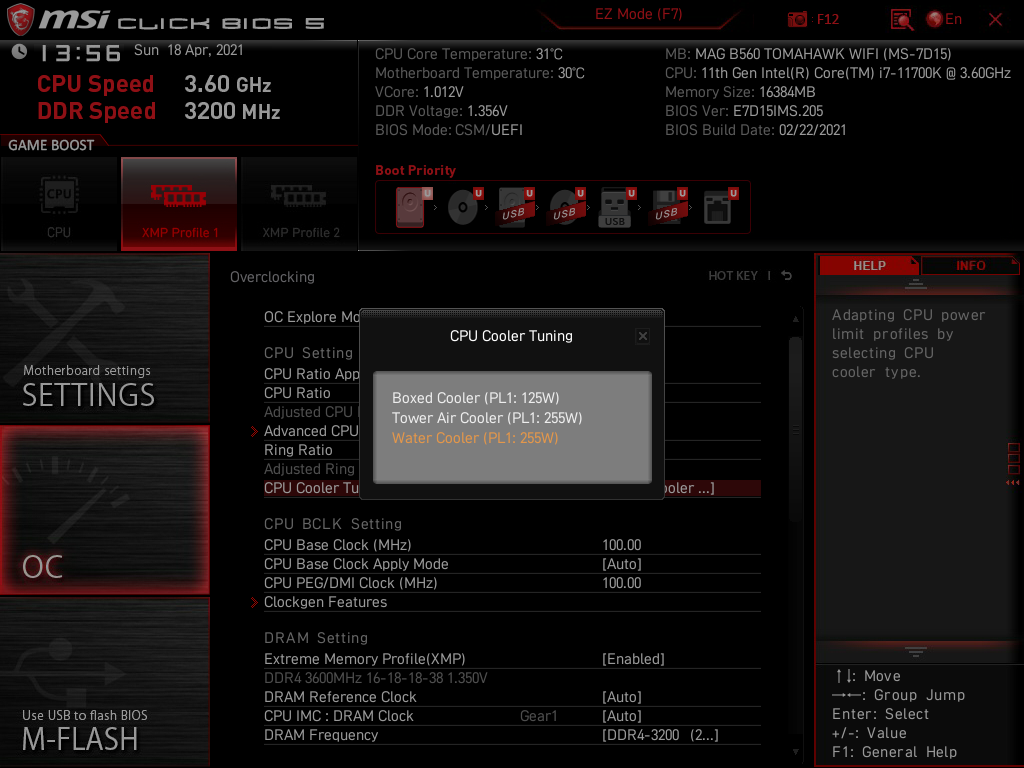Switch to the INFO tab
The width and height of the screenshot is (1024, 768).
click(x=970, y=265)
